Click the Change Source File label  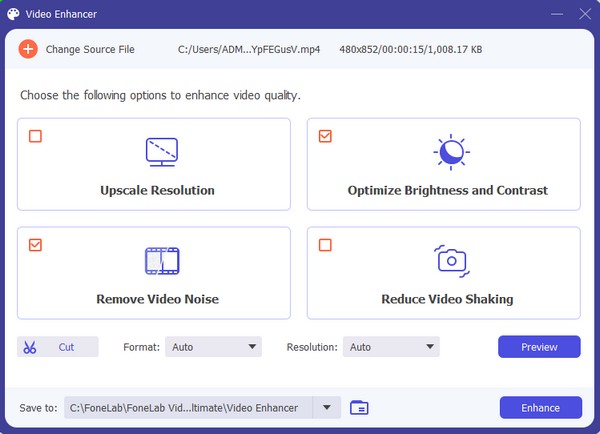pyautogui.click(x=90, y=49)
